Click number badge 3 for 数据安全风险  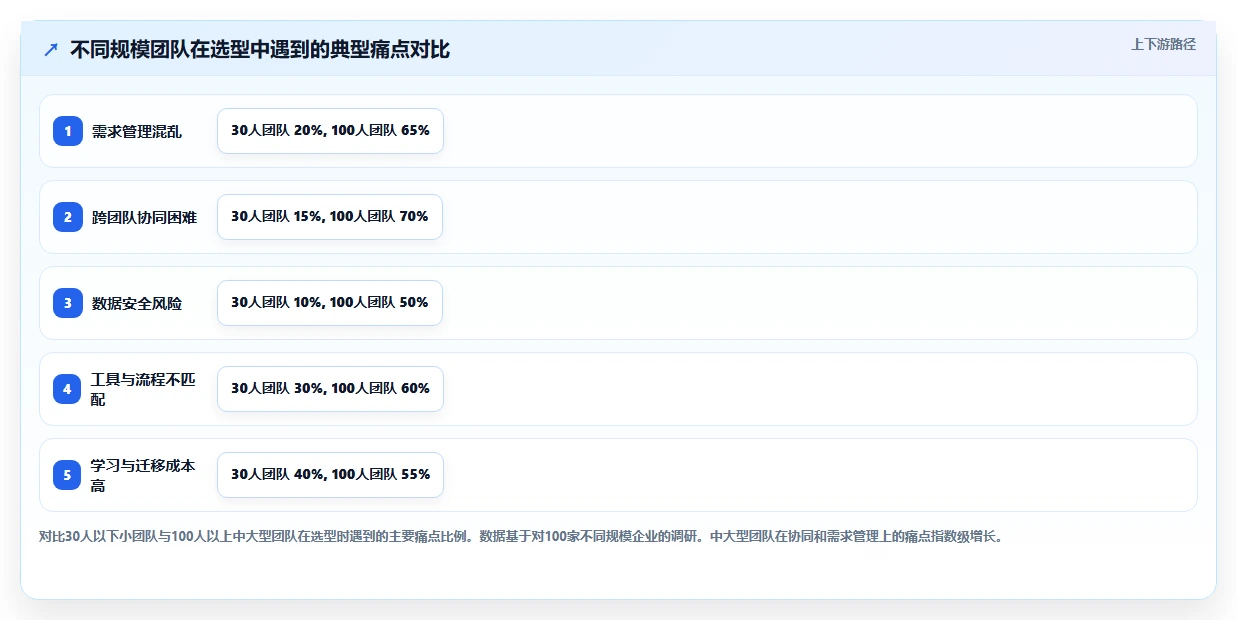68,303
